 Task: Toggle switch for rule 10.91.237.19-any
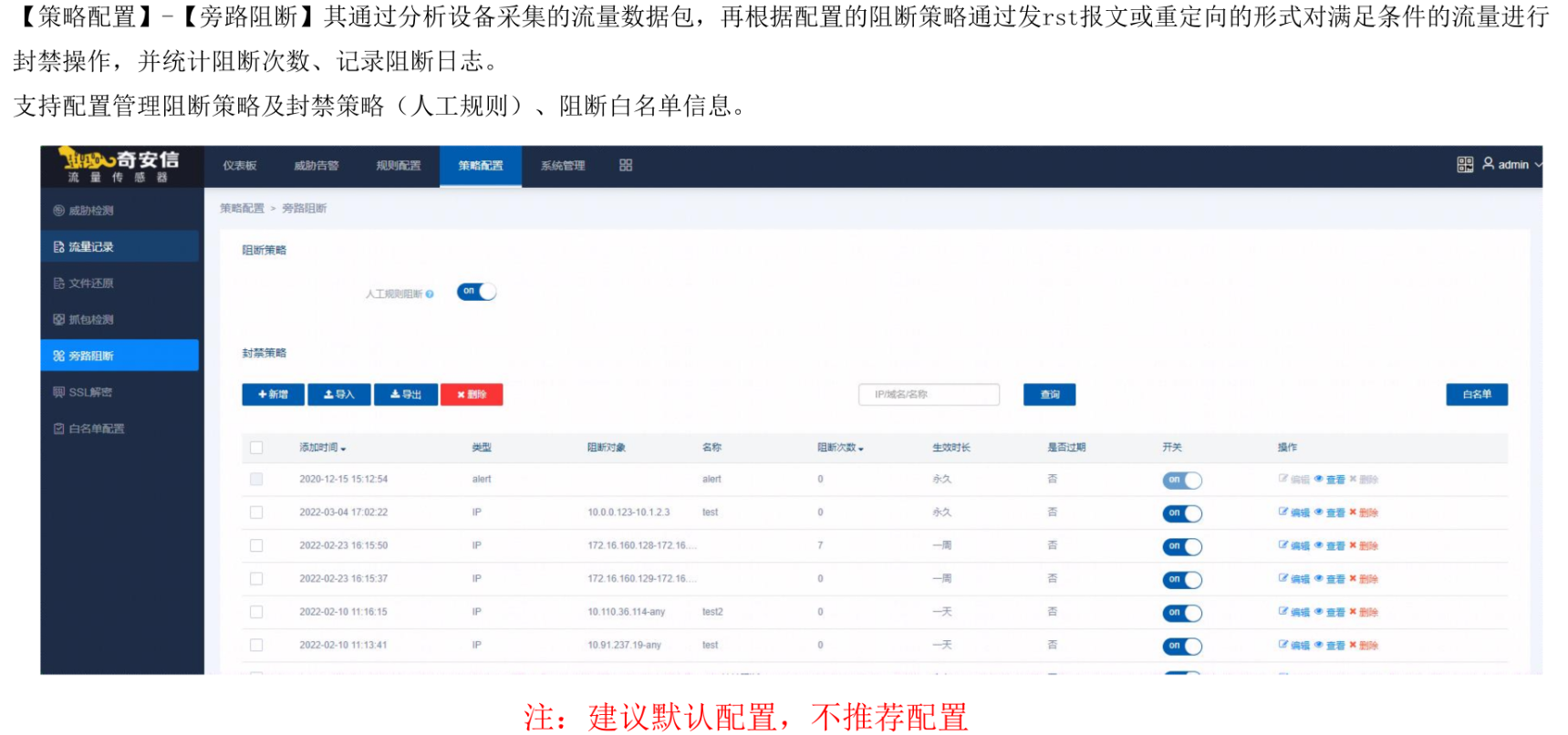pyautogui.click(x=1182, y=646)
